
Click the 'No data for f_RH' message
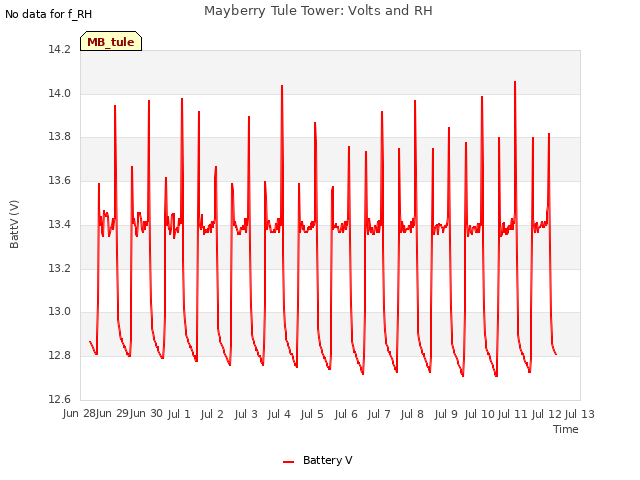click(x=49, y=14)
